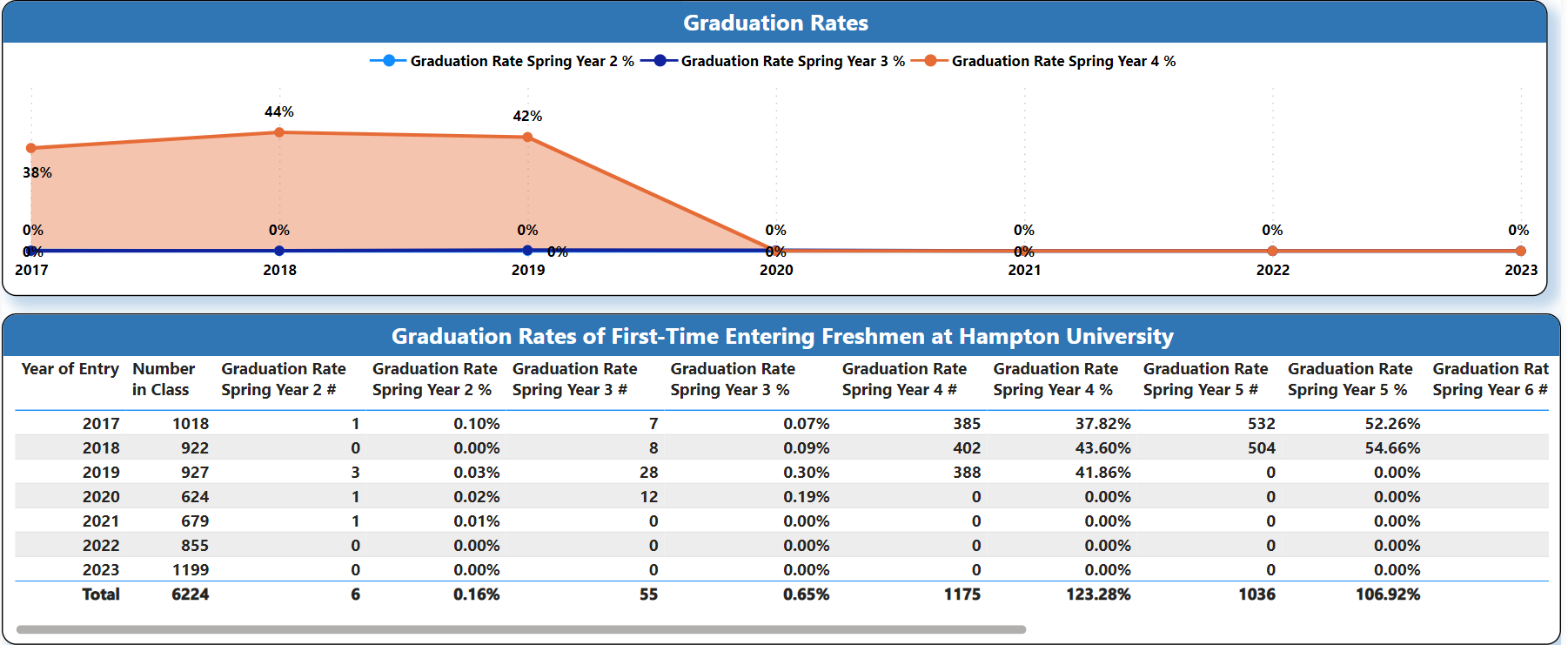Sort by Graduation Rate Spring Year 5 # header
This screenshot has width=1568, height=645.
pyautogui.click(x=1204, y=380)
